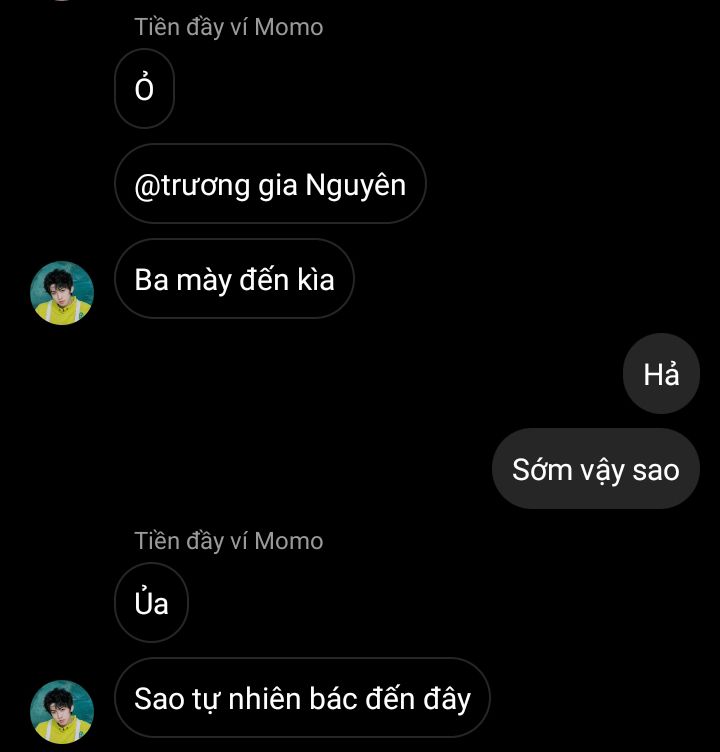Viewport: 720px width, 752px height.
Task: Tap the avatar beside "Sao tự nhiên bác đến đây"
Action: point(62,711)
